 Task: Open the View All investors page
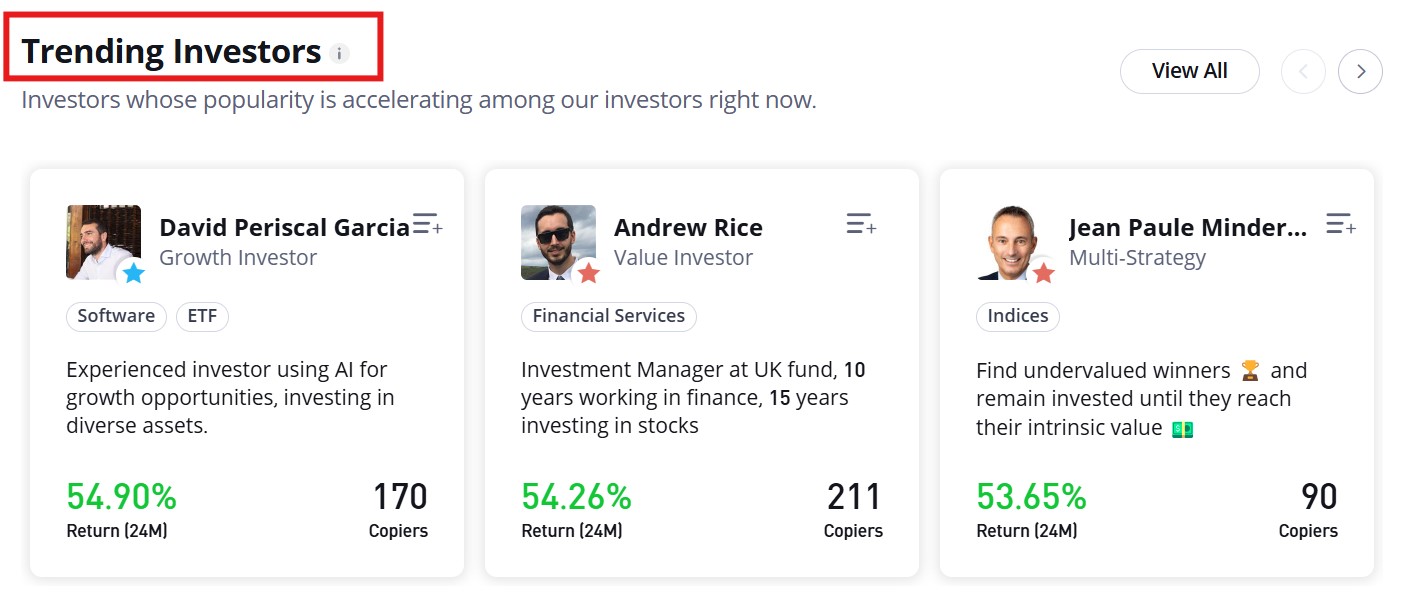pos(1189,71)
